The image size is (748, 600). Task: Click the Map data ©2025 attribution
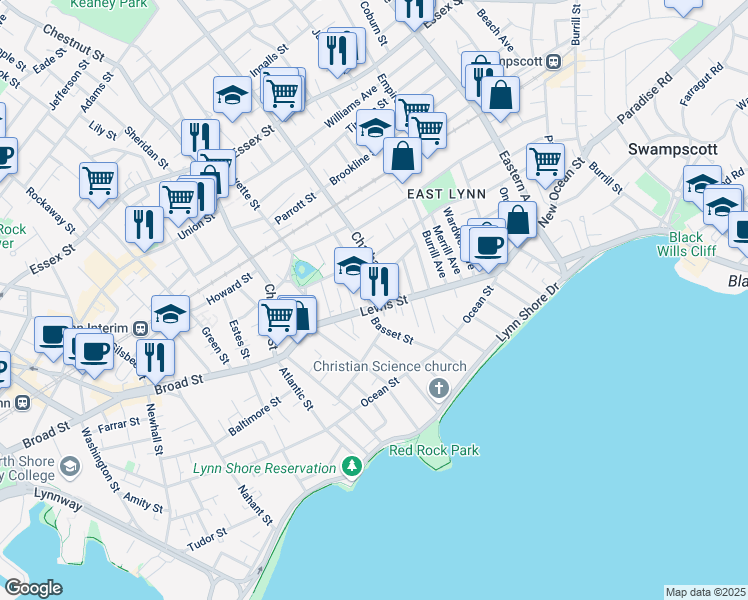coord(705,592)
